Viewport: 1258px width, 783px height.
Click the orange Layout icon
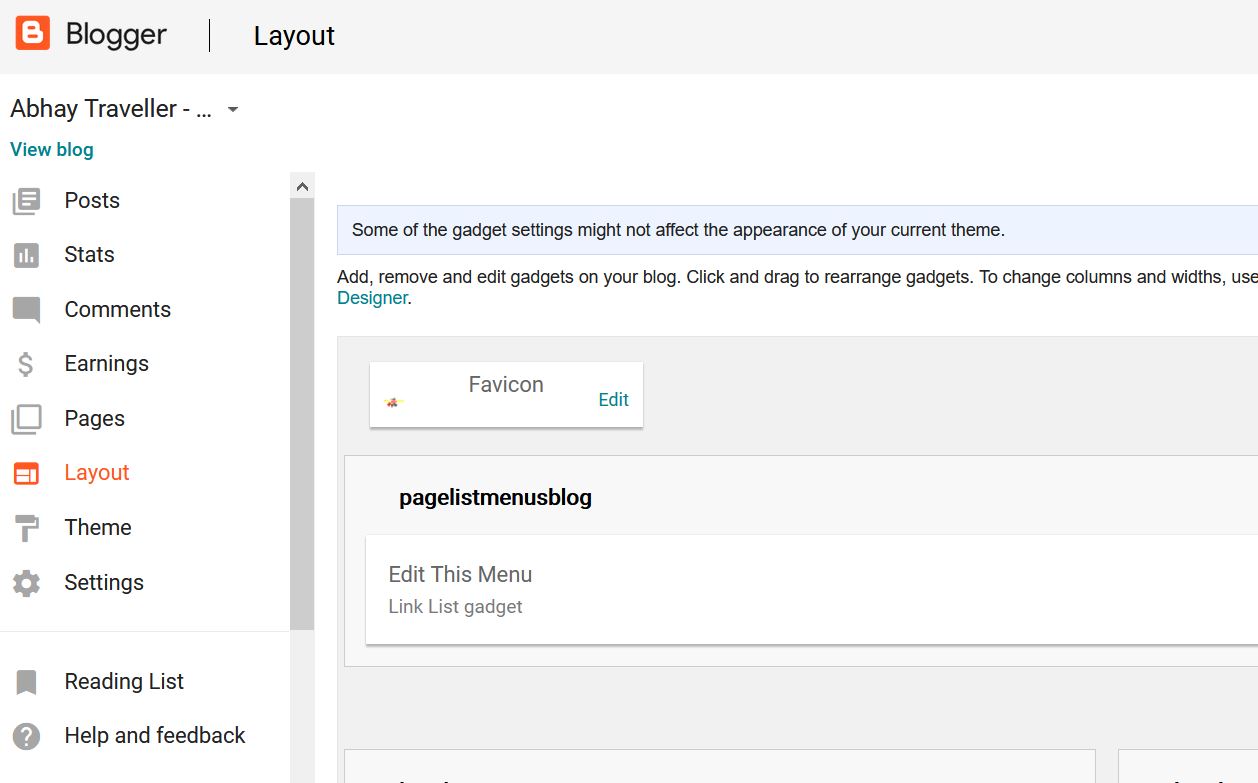click(x=27, y=473)
